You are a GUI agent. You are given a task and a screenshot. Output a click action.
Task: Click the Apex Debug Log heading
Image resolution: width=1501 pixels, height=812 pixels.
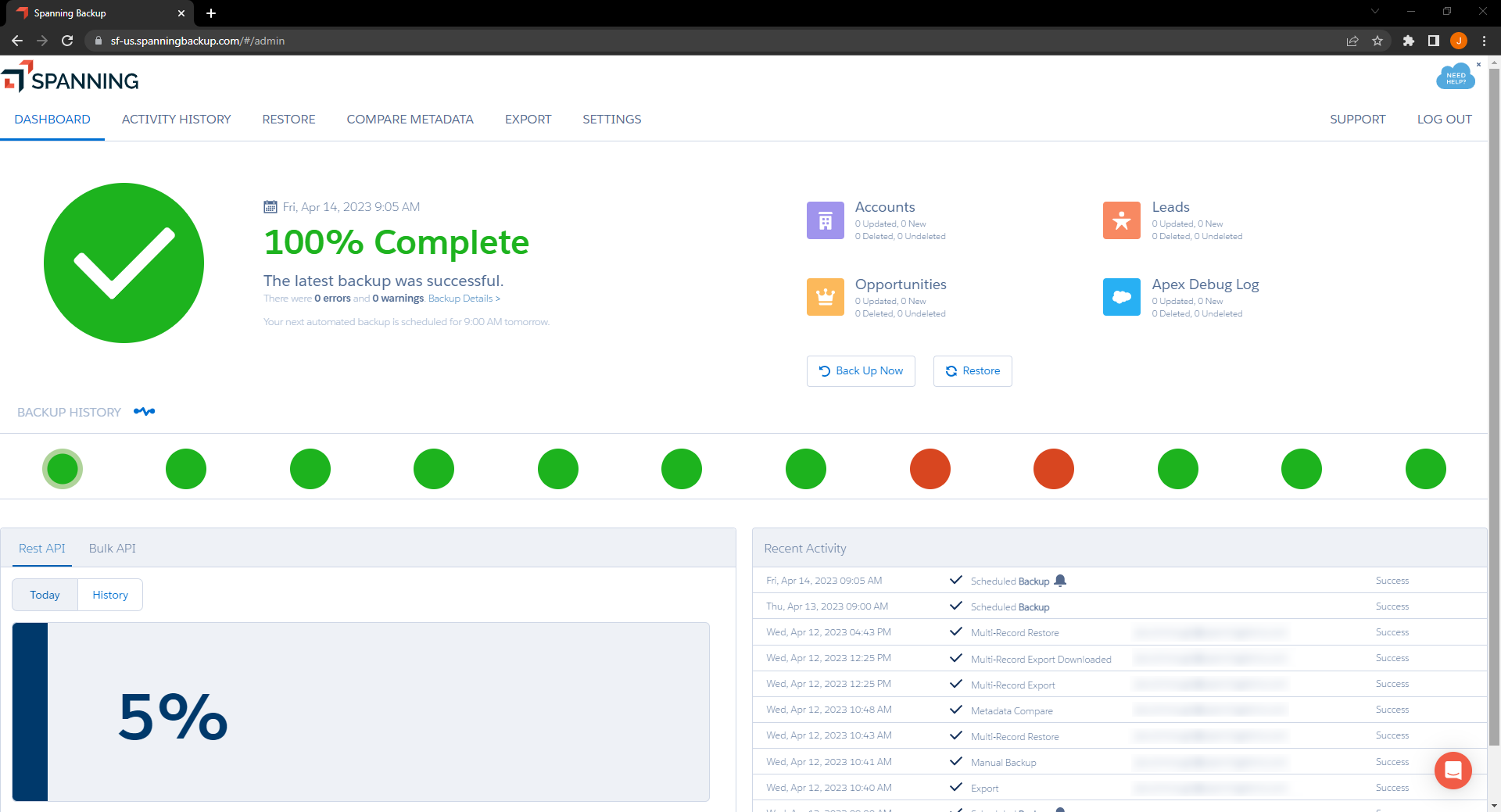(1205, 284)
